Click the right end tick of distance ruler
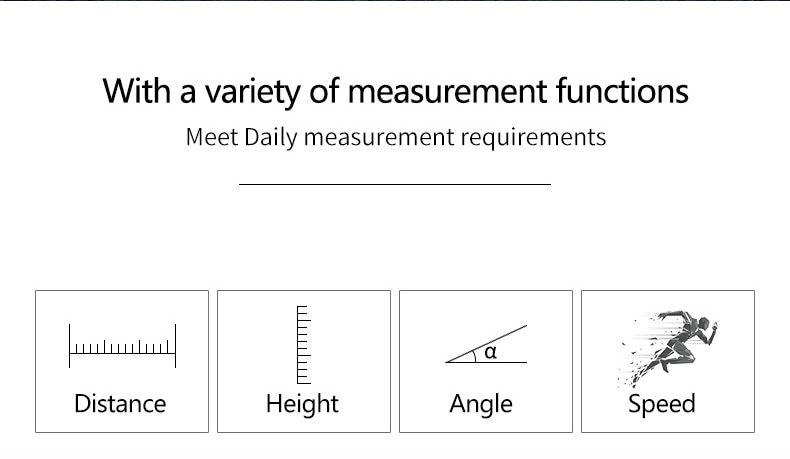The width and height of the screenshot is (790, 459). point(175,346)
